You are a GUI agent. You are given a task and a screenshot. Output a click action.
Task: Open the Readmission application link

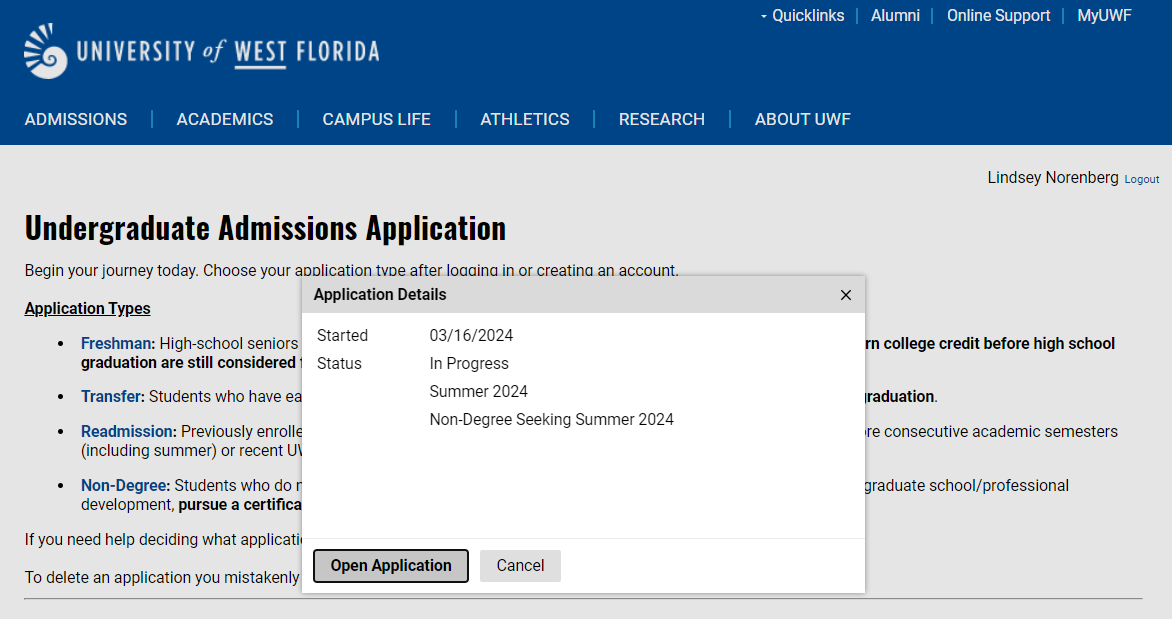[x=129, y=432]
